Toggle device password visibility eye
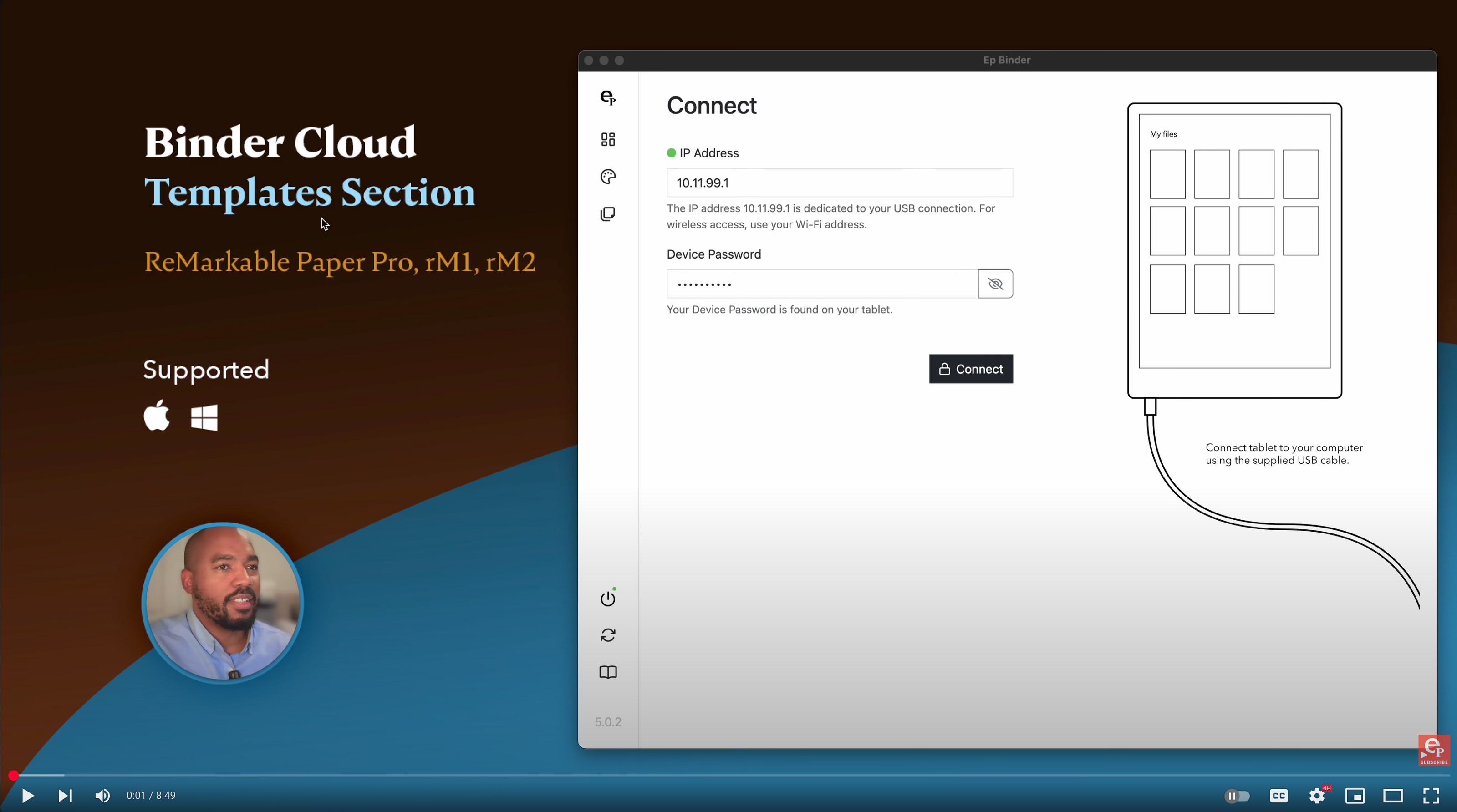Screen dimensions: 1457x812 pos(995,284)
